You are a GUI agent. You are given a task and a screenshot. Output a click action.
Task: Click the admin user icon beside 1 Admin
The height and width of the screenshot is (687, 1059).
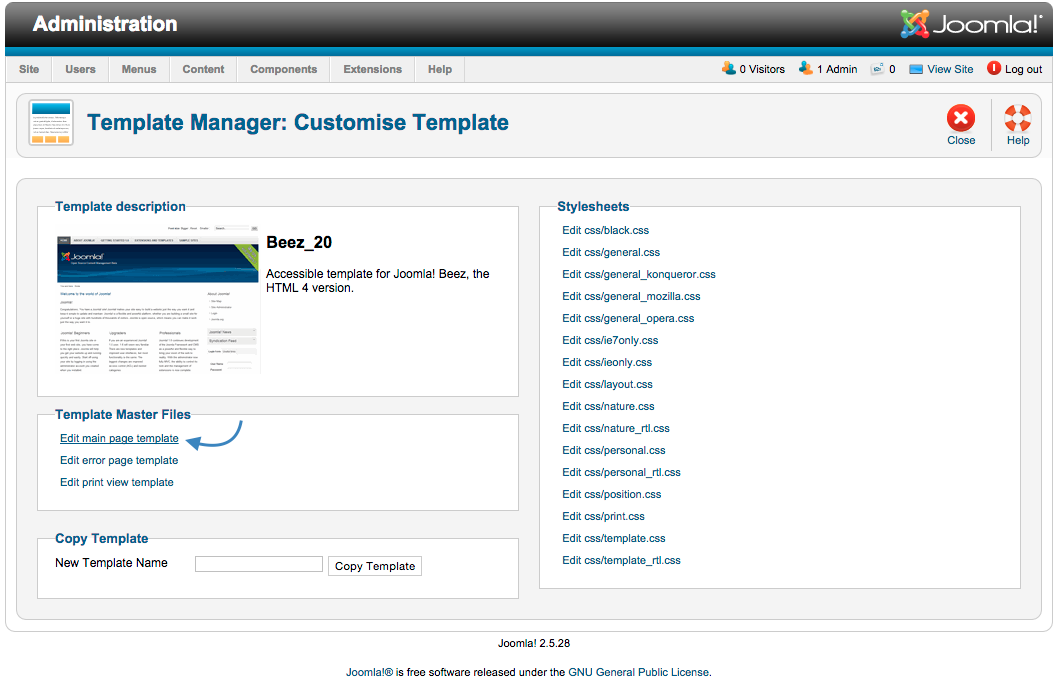(805, 68)
